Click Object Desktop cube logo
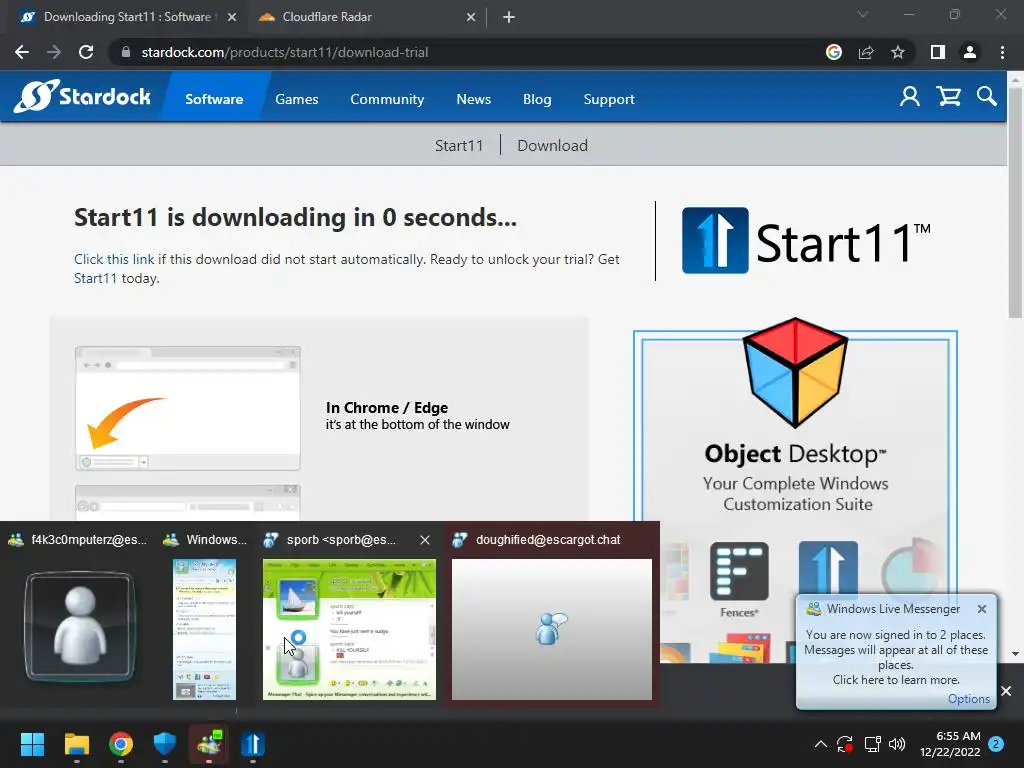 coord(795,372)
